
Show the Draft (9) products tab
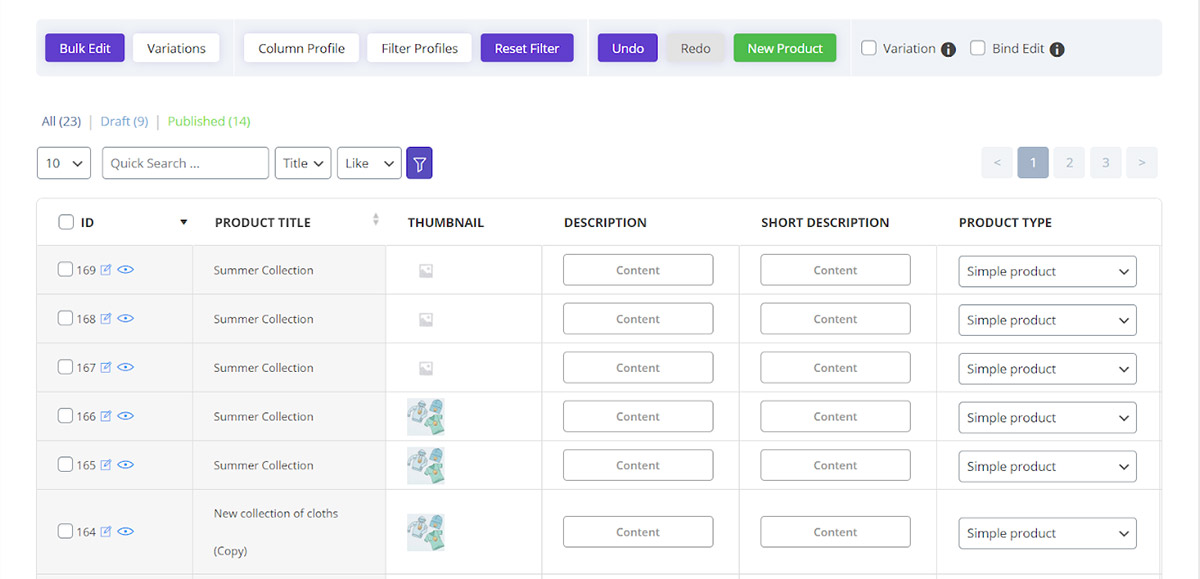tap(124, 121)
